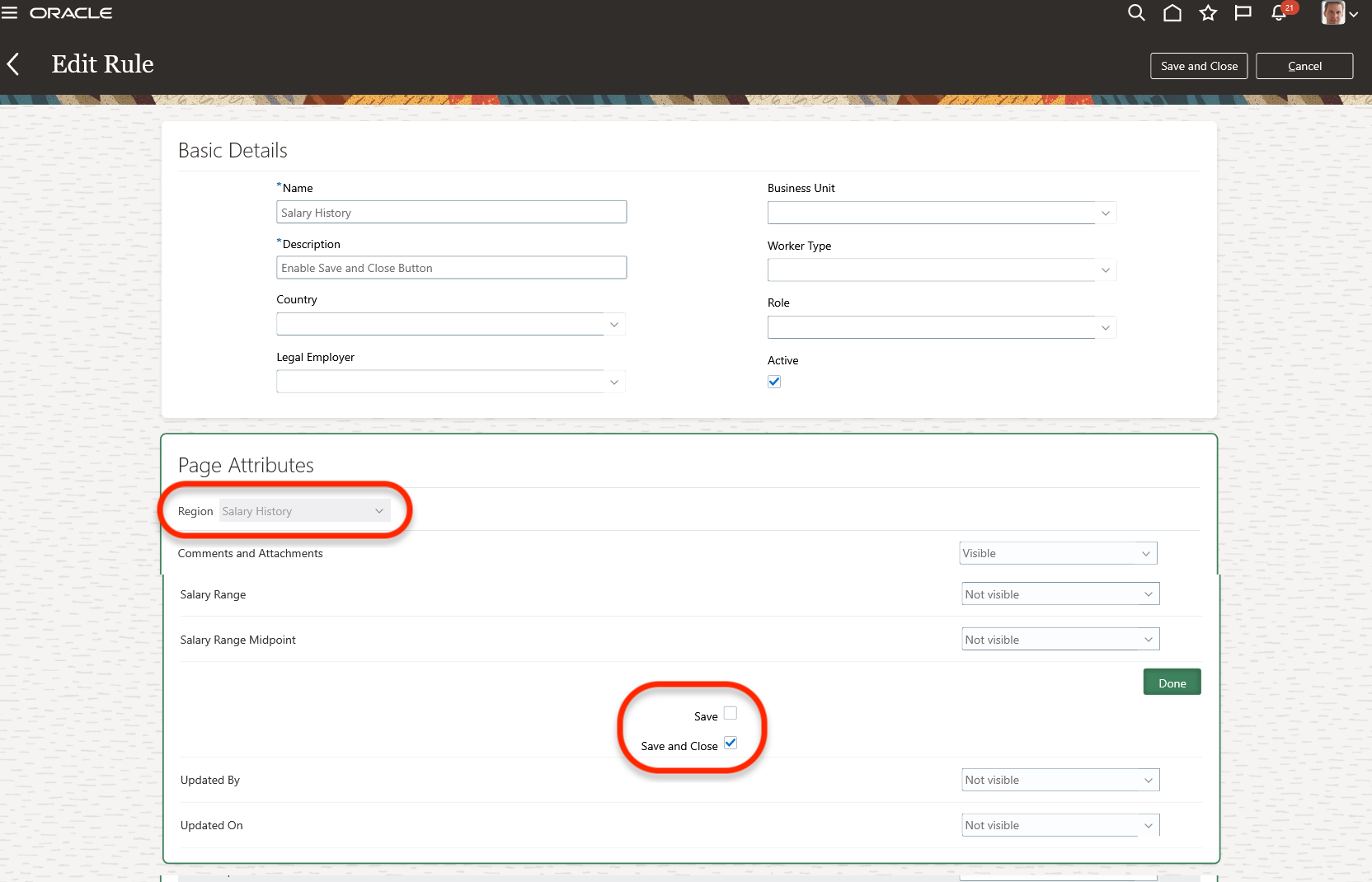The height and width of the screenshot is (882, 1372).
Task: Open the Updated By visibility dropdown
Action: point(1060,780)
